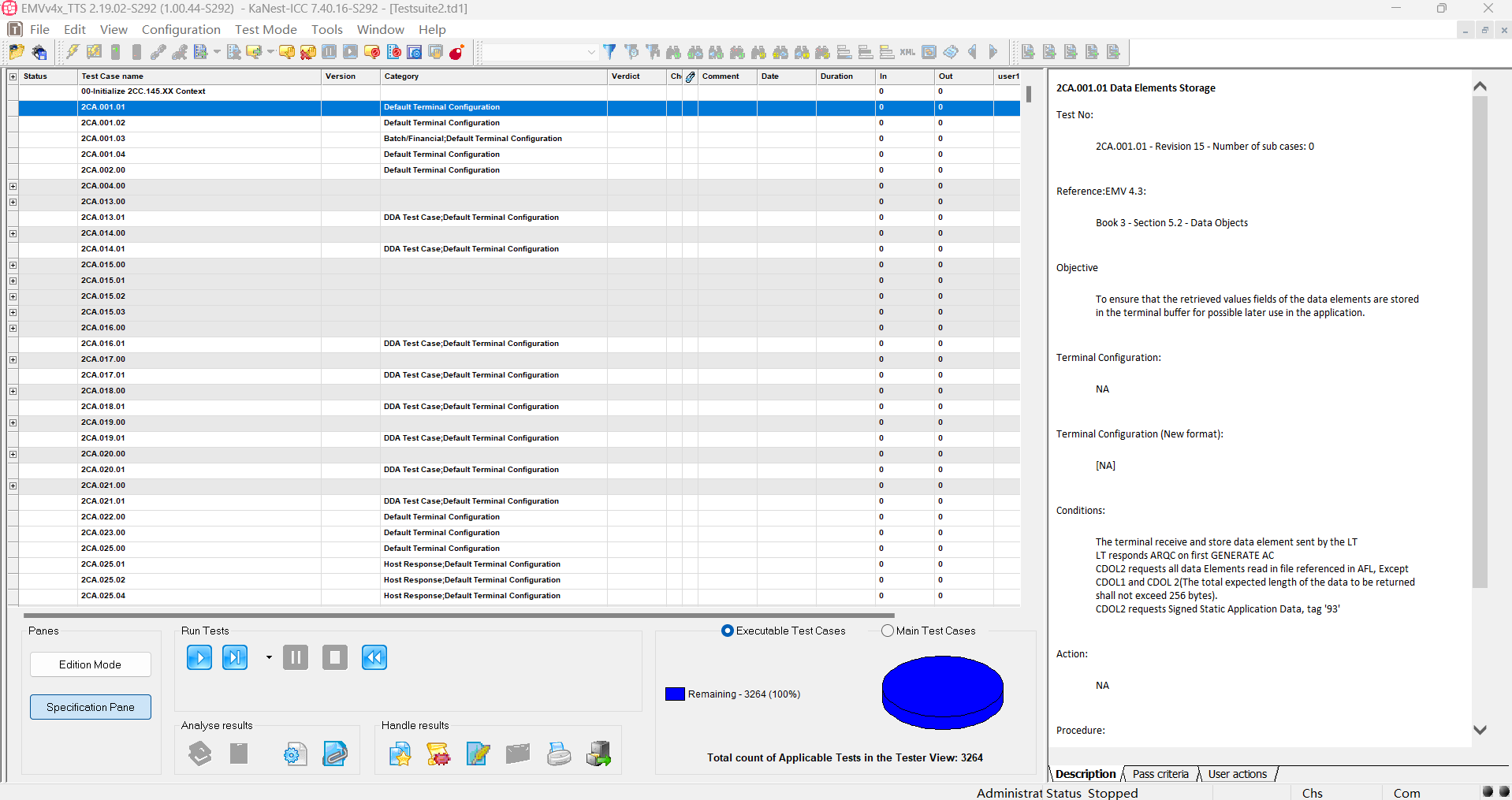Switch to the Pass criteria tab
Image resolution: width=1512 pixels, height=800 pixels.
(1160, 774)
